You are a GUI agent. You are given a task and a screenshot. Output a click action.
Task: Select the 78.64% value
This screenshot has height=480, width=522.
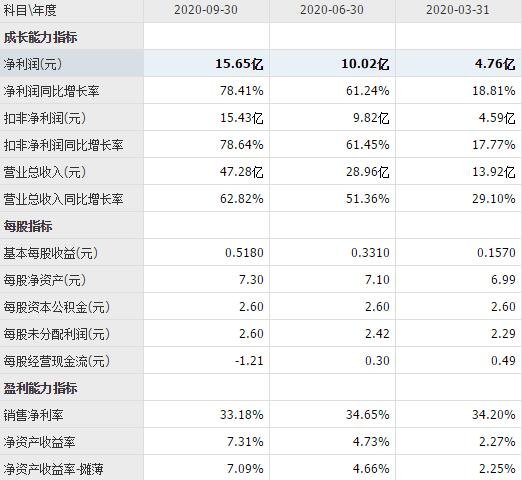(x=242, y=145)
